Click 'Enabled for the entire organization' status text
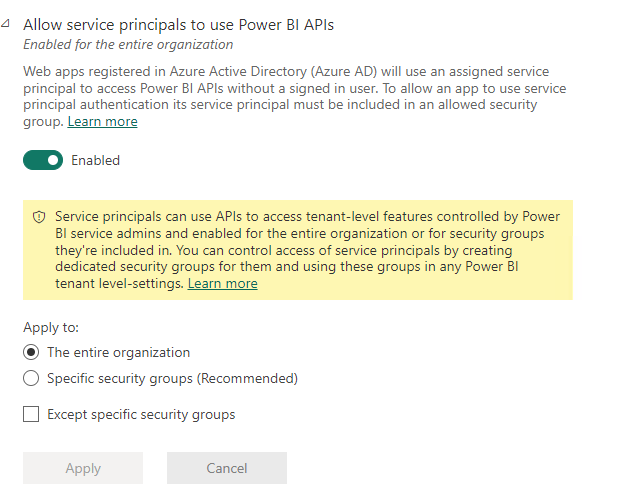Screen dimensions: 617x500 click(x=128, y=44)
